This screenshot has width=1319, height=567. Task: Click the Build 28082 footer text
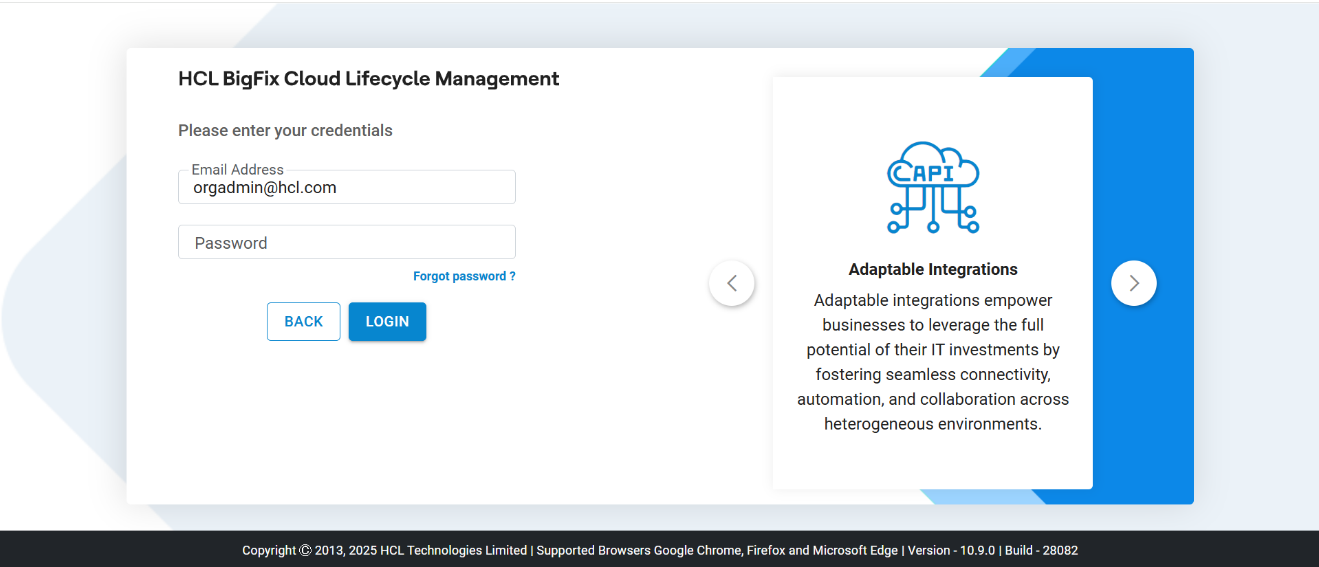click(x=1041, y=550)
